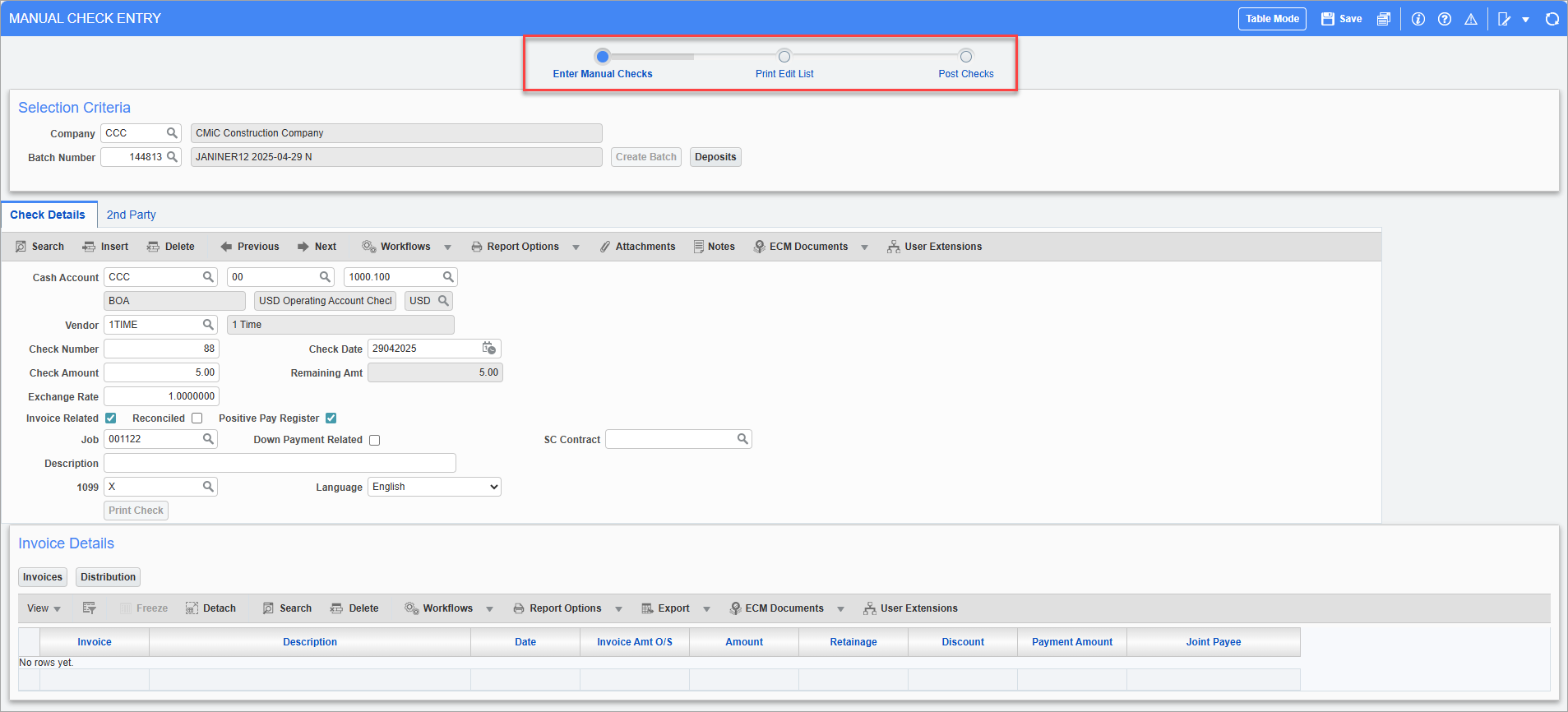Open Vendor 1TIME lookup magnifier
The image size is (1568, 712).
[x=208, y=325]
